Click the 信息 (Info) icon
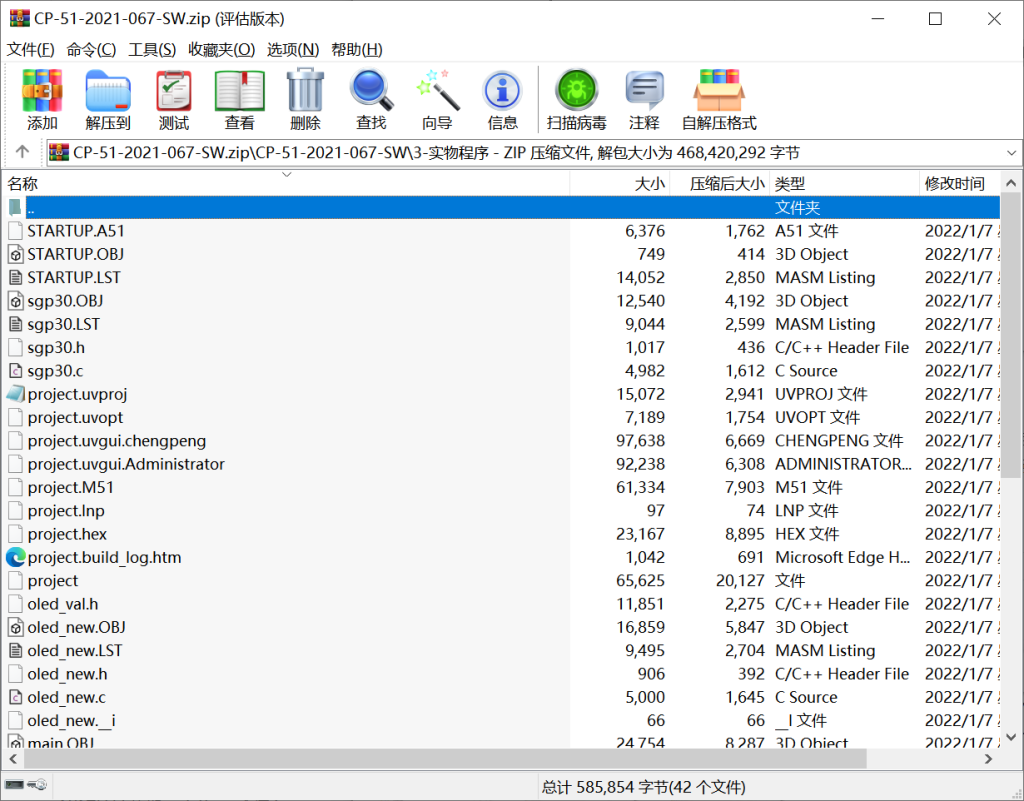 coord(502,100)
